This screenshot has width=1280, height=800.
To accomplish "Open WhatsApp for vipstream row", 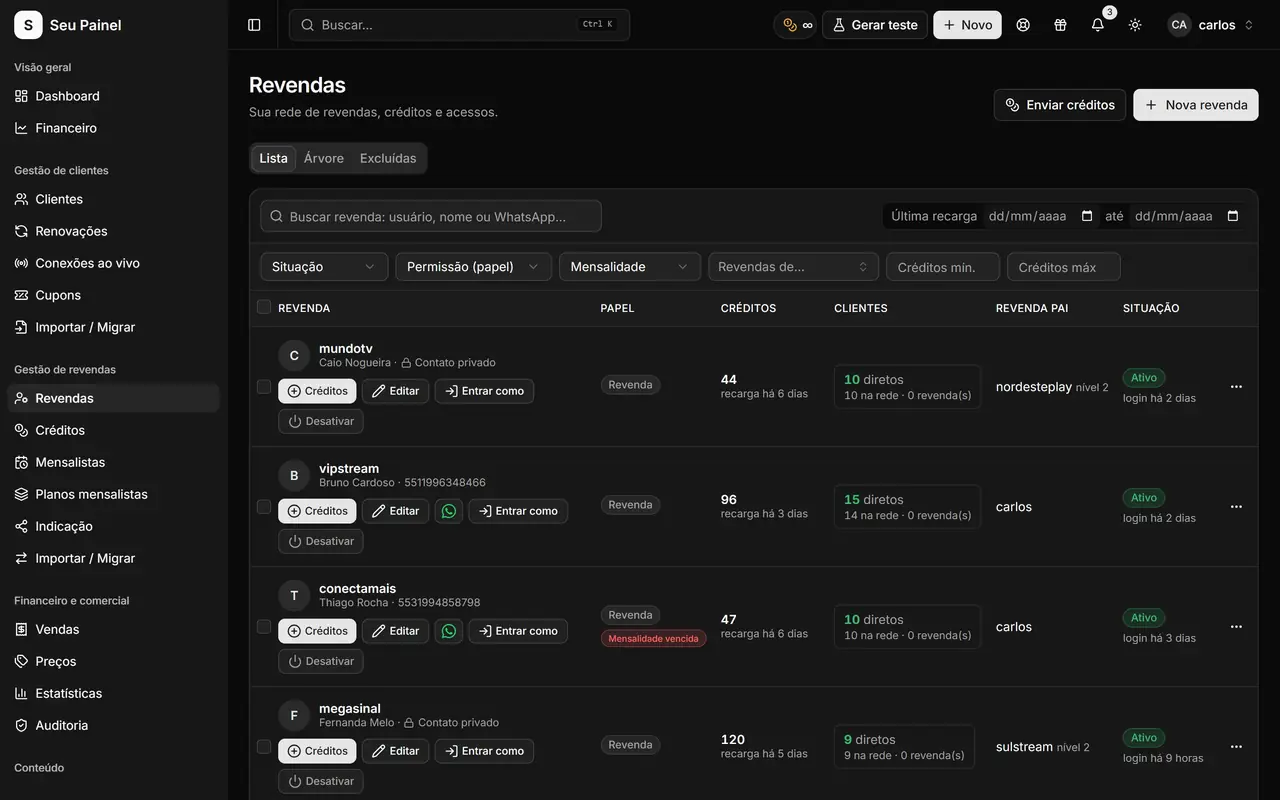I will pos(449,511).
